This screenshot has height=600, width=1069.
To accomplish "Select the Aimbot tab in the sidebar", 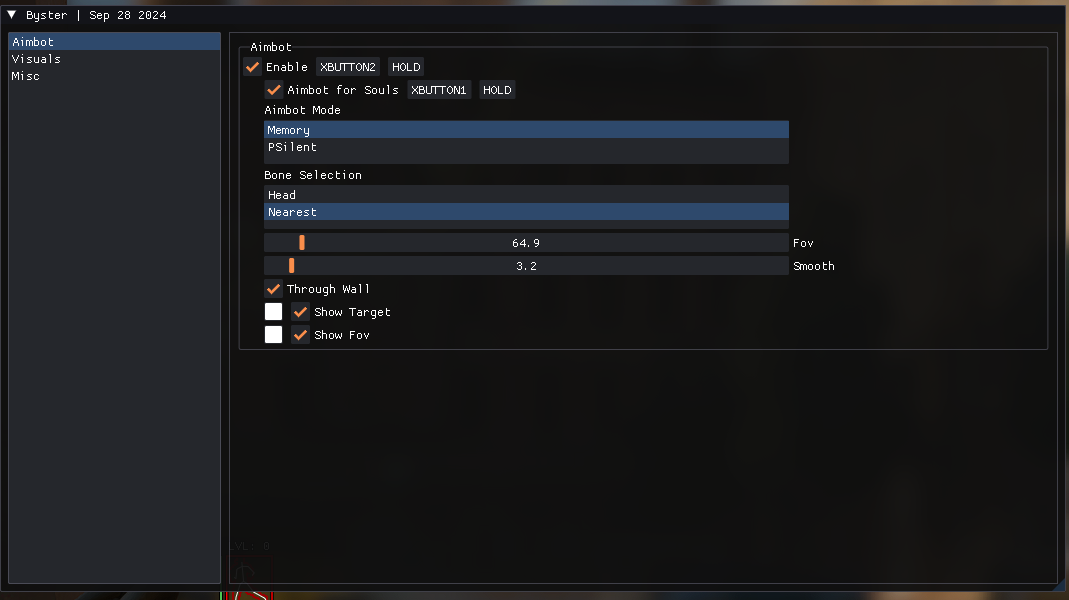I will pyautogui.click(x=115, y=42).
